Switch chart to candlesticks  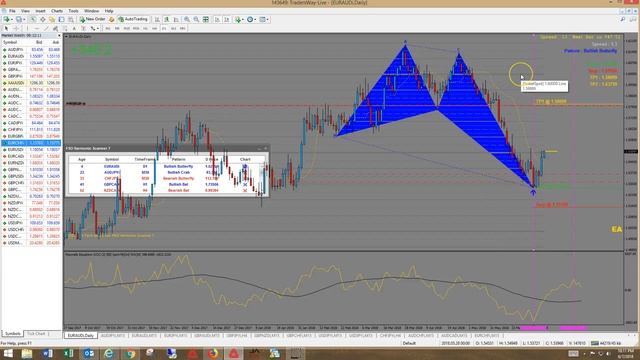tap(166, 19)
